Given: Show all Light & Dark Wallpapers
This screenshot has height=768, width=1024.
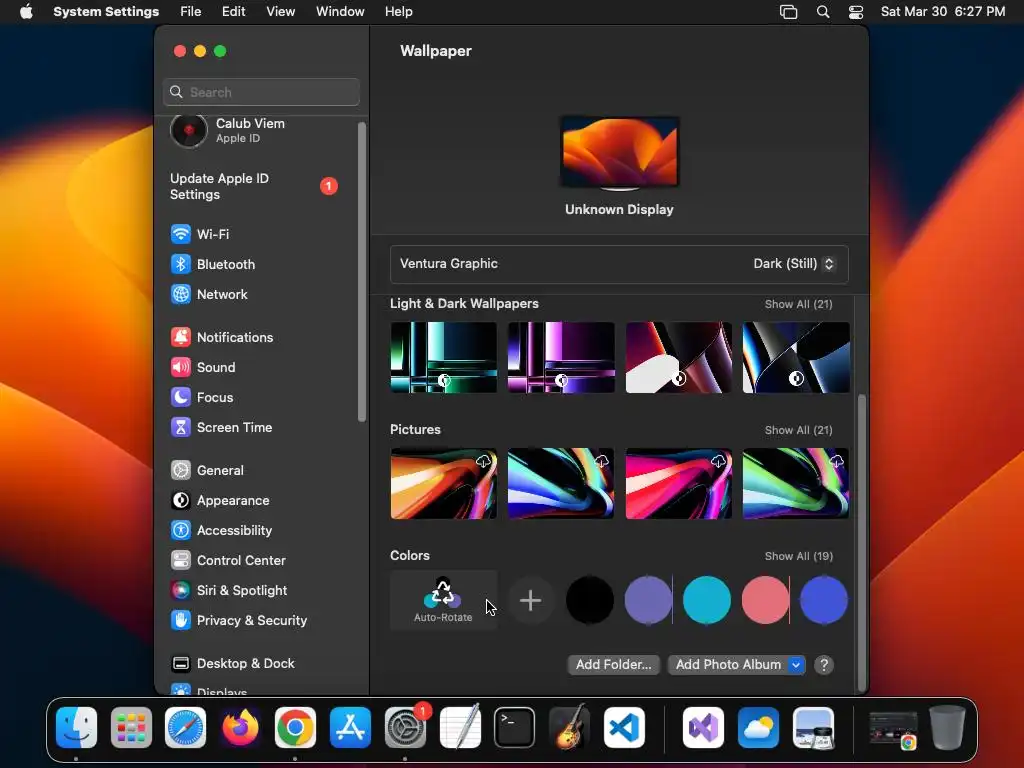Looking at the screenshot, I should coord(798,304).
